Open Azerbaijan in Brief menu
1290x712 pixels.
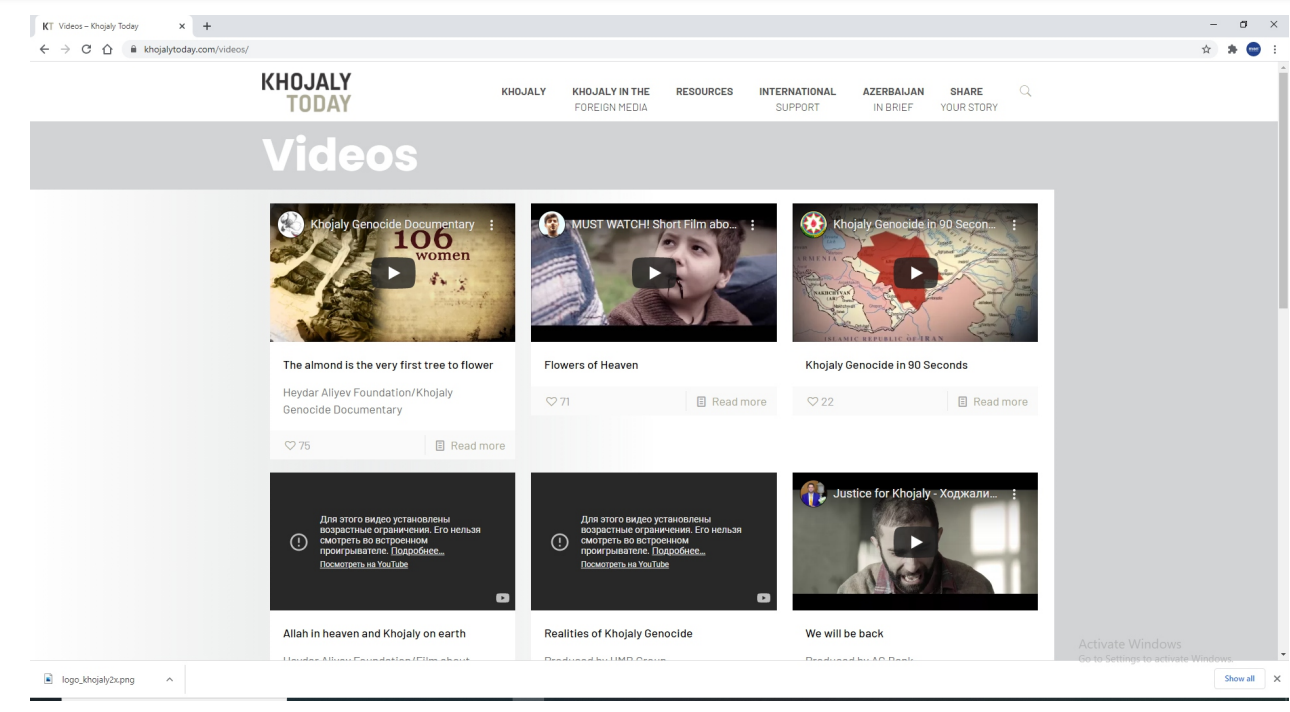point(893,99)
